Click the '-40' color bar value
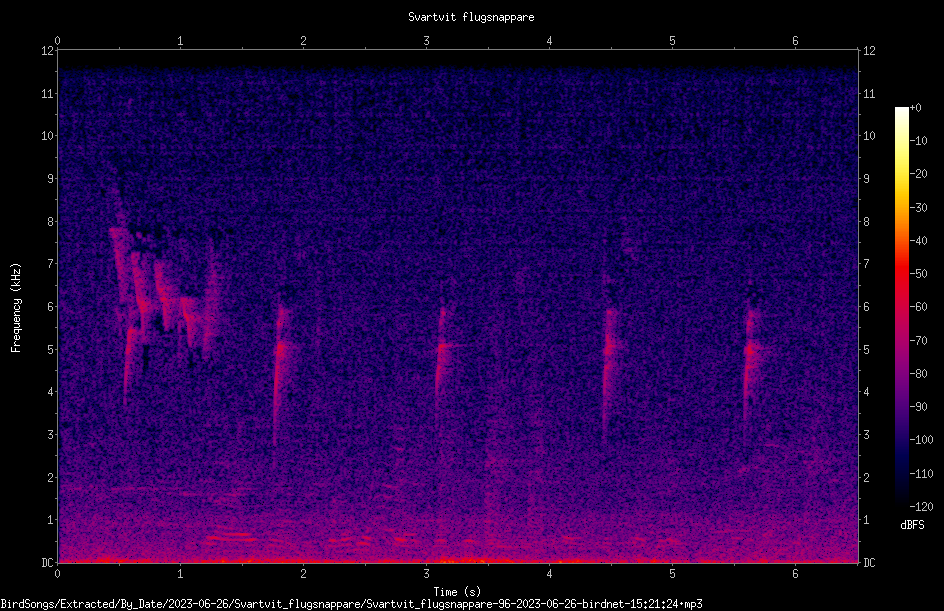Image resolution: width=944 pixels, height=611 pixels. [x=919, y=241]
